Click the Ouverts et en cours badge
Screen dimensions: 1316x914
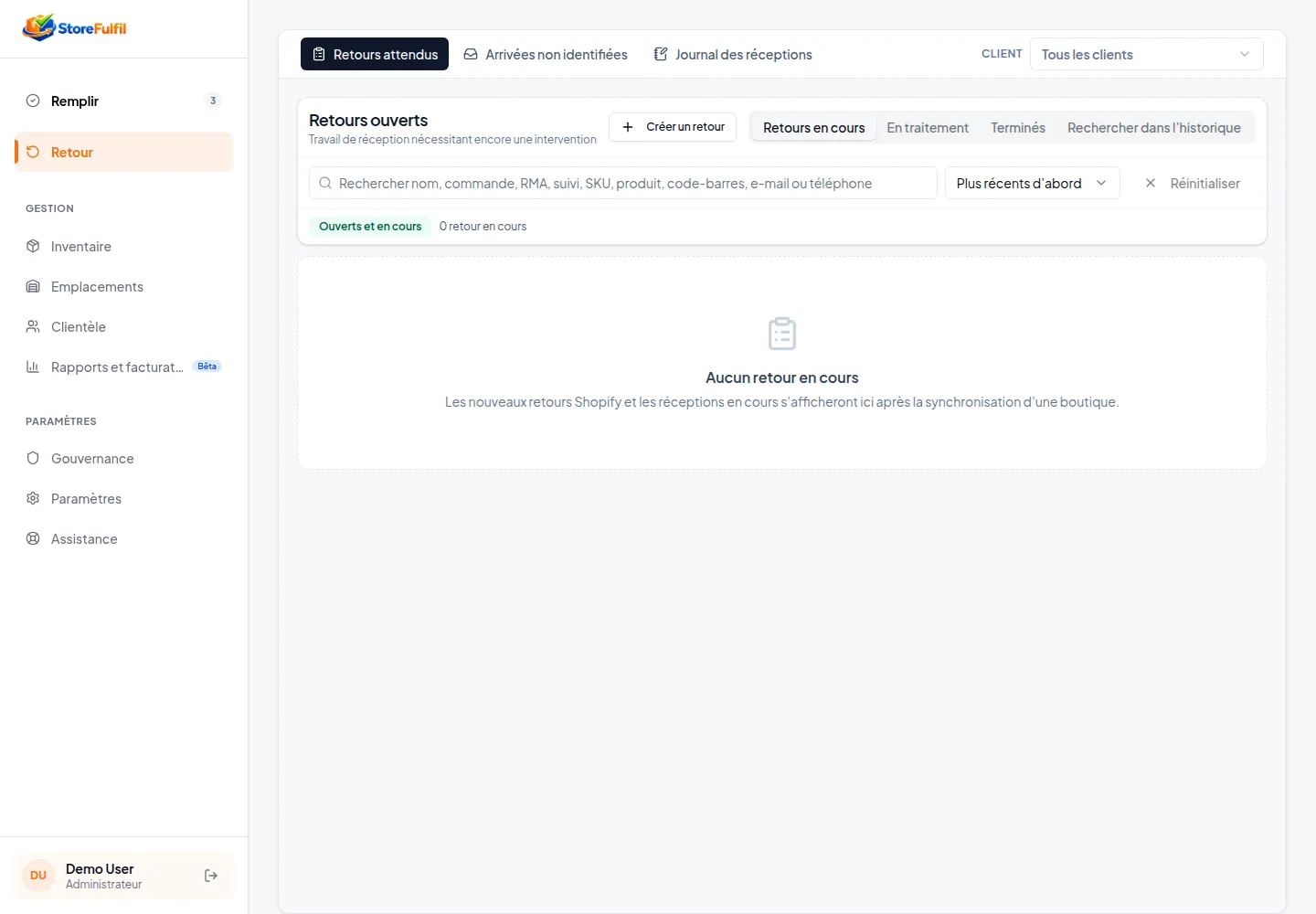pyautogui.click(x=370, y=226)
